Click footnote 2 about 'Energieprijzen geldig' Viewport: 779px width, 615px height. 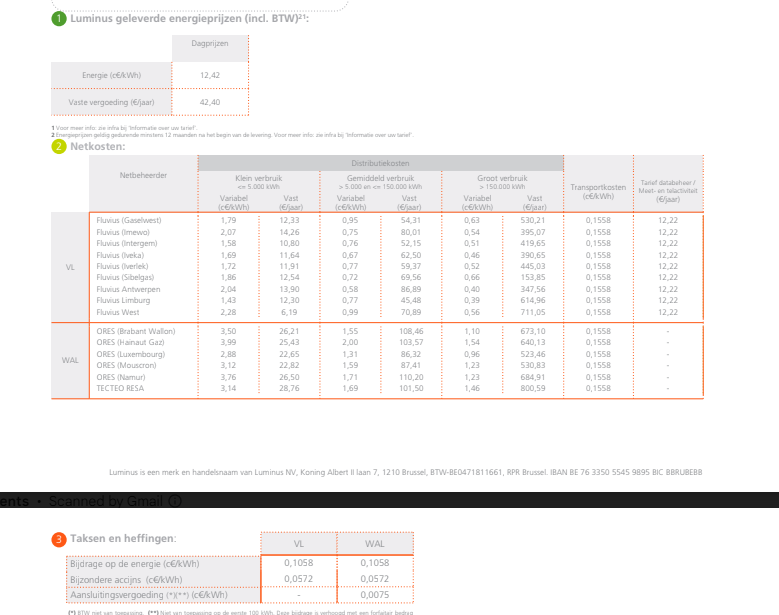click(x=232, y=135)
